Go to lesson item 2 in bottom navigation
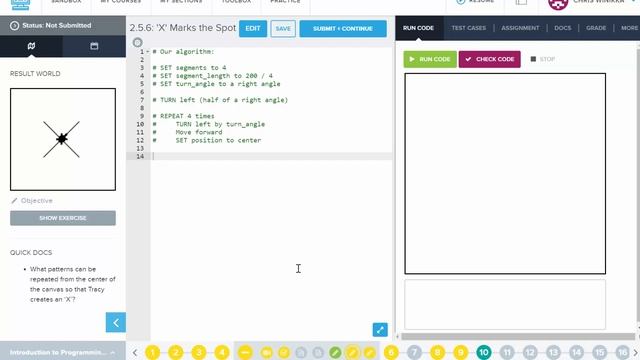640x360 pixels. tap(176, 352)
